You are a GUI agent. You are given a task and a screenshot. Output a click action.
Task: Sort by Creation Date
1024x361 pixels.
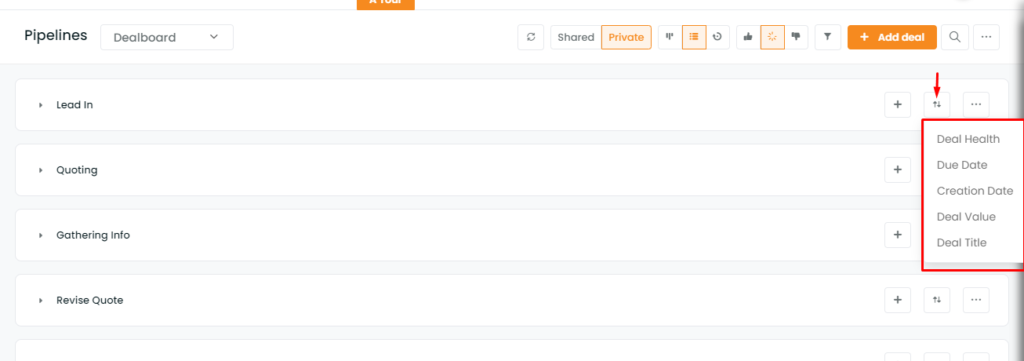click(x=975, y=191)
